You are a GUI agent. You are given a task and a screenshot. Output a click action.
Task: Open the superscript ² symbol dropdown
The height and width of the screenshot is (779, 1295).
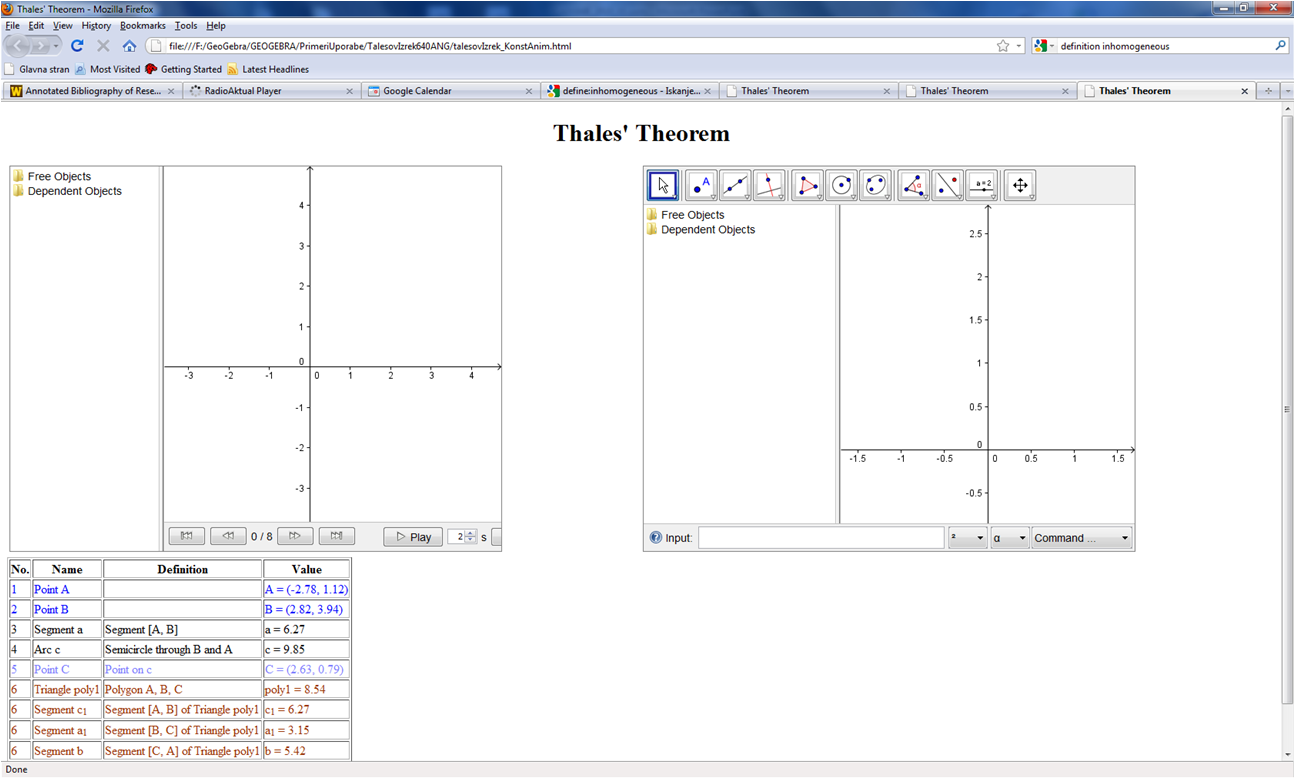[967, 538]
